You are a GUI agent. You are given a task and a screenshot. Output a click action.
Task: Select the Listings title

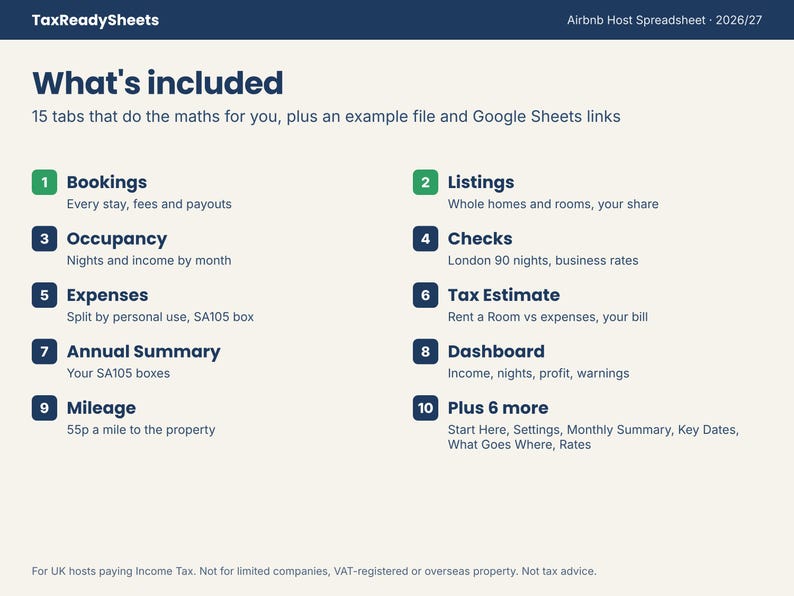pyautogui.click(x=481, y=182)
